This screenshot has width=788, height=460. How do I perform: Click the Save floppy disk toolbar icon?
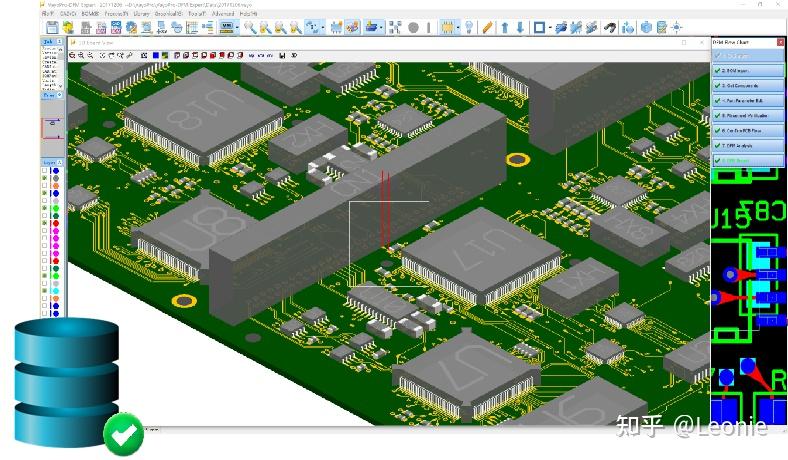pyautogui.click(x=52, y=27)
